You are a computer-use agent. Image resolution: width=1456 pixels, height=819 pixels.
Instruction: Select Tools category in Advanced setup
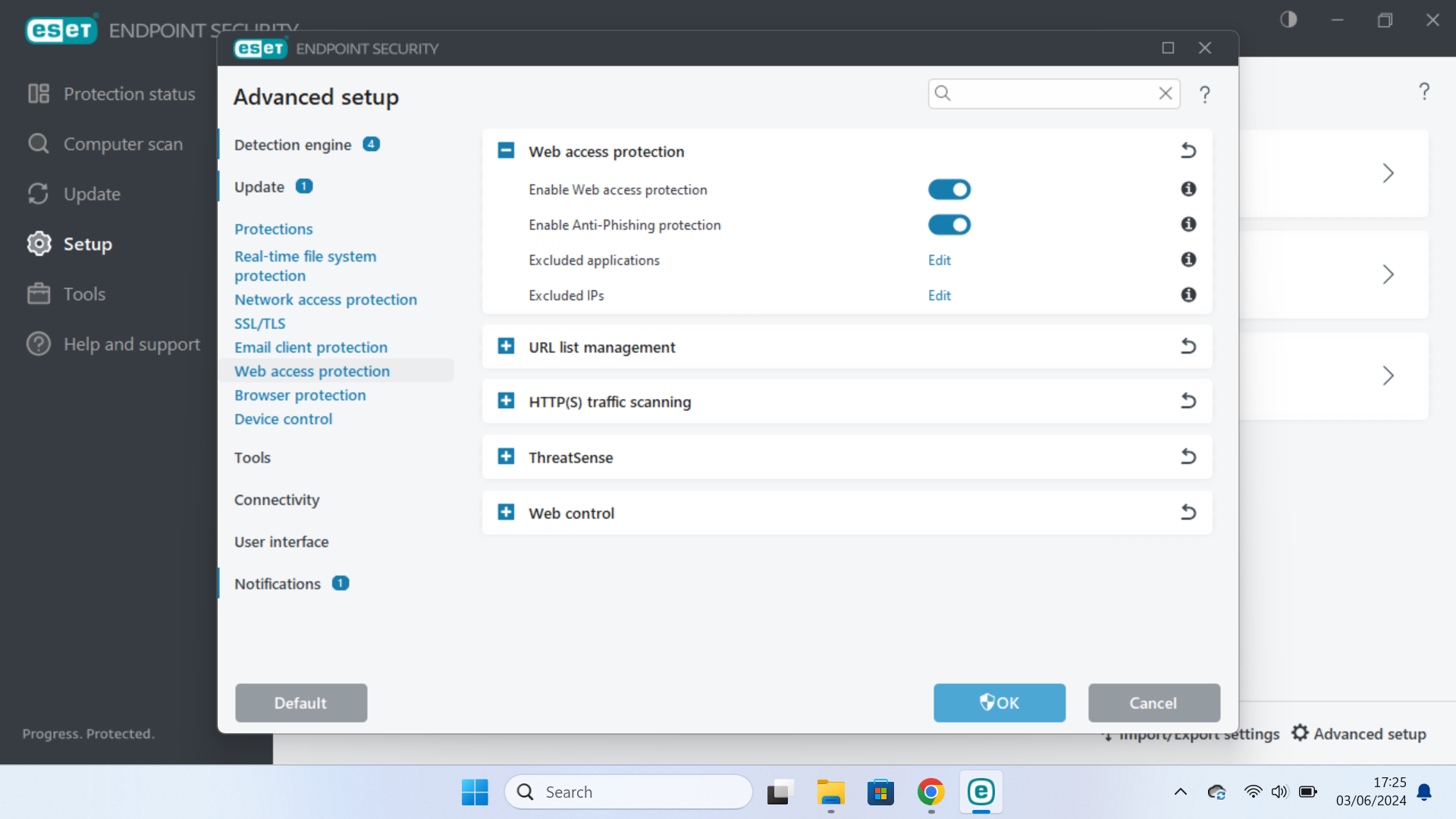click(252, 457)
